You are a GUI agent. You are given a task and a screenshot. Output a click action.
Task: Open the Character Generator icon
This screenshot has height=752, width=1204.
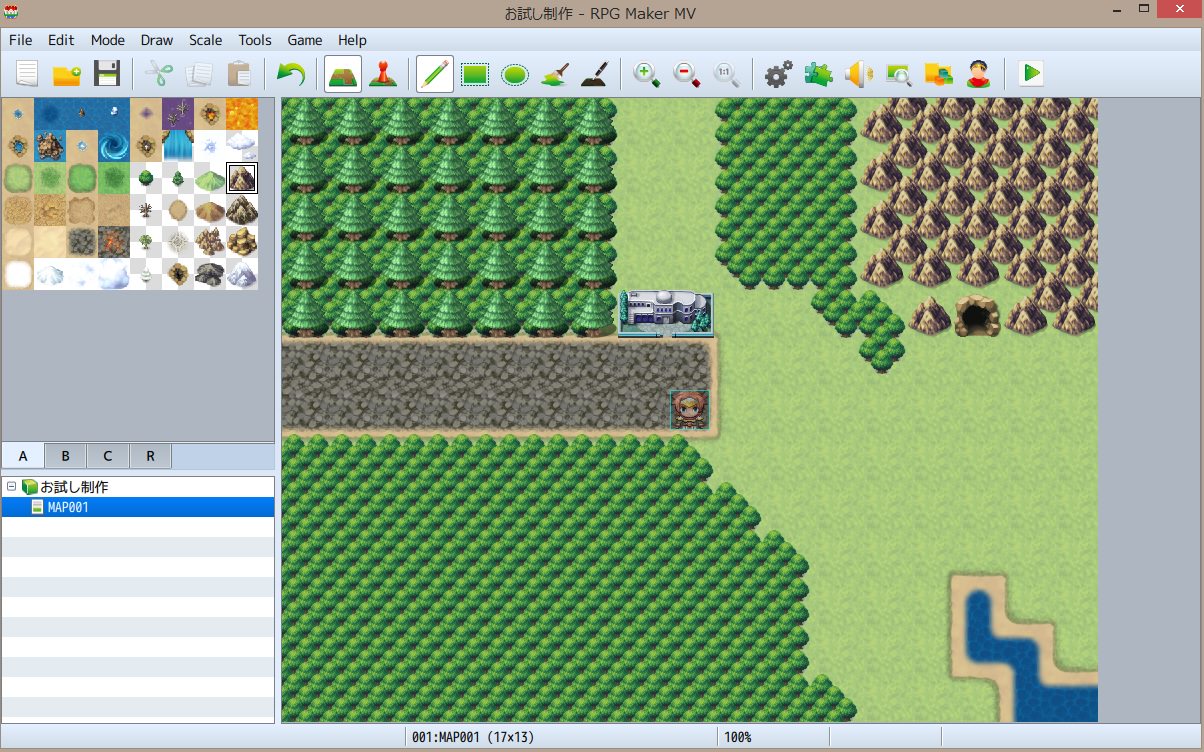(x=979, y=74)
